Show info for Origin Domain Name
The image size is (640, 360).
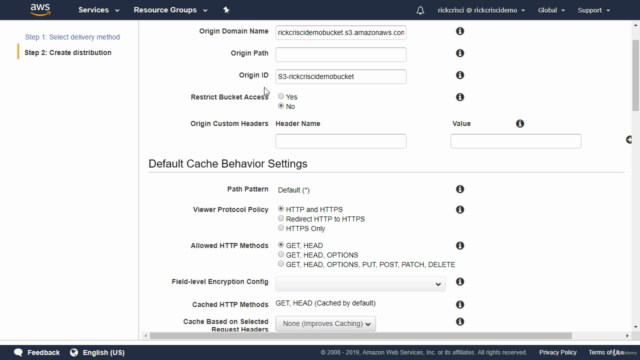tap(460, 31)
